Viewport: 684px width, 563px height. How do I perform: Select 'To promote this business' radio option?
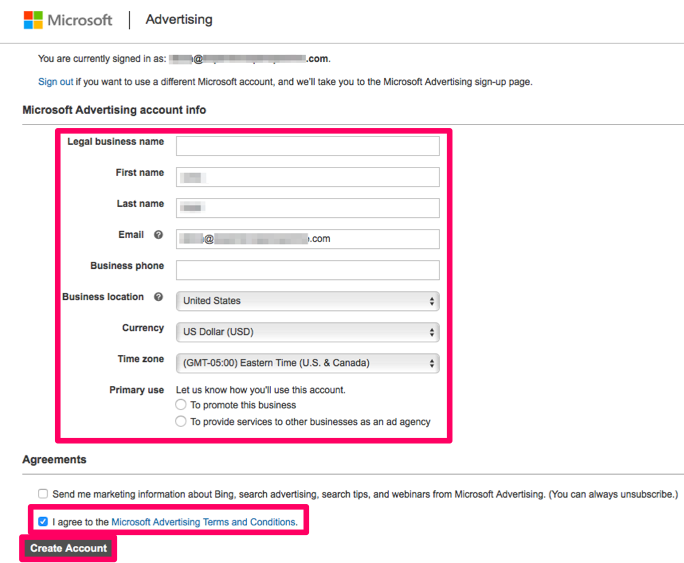181,405
